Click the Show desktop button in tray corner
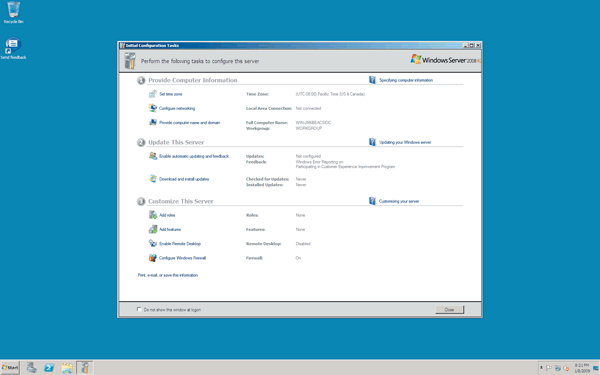Screen dimensions: 600x375 point(596,368)
